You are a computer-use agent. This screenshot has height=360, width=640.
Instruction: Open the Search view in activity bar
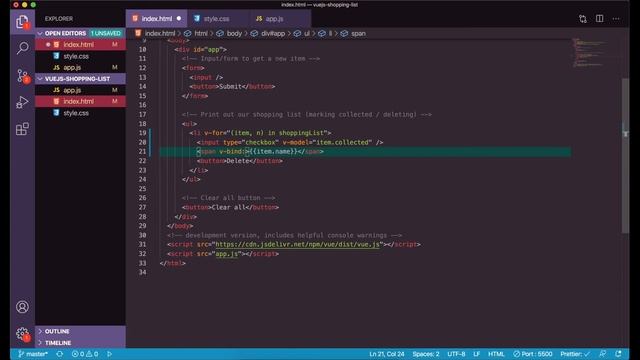[x=22, y=48]
